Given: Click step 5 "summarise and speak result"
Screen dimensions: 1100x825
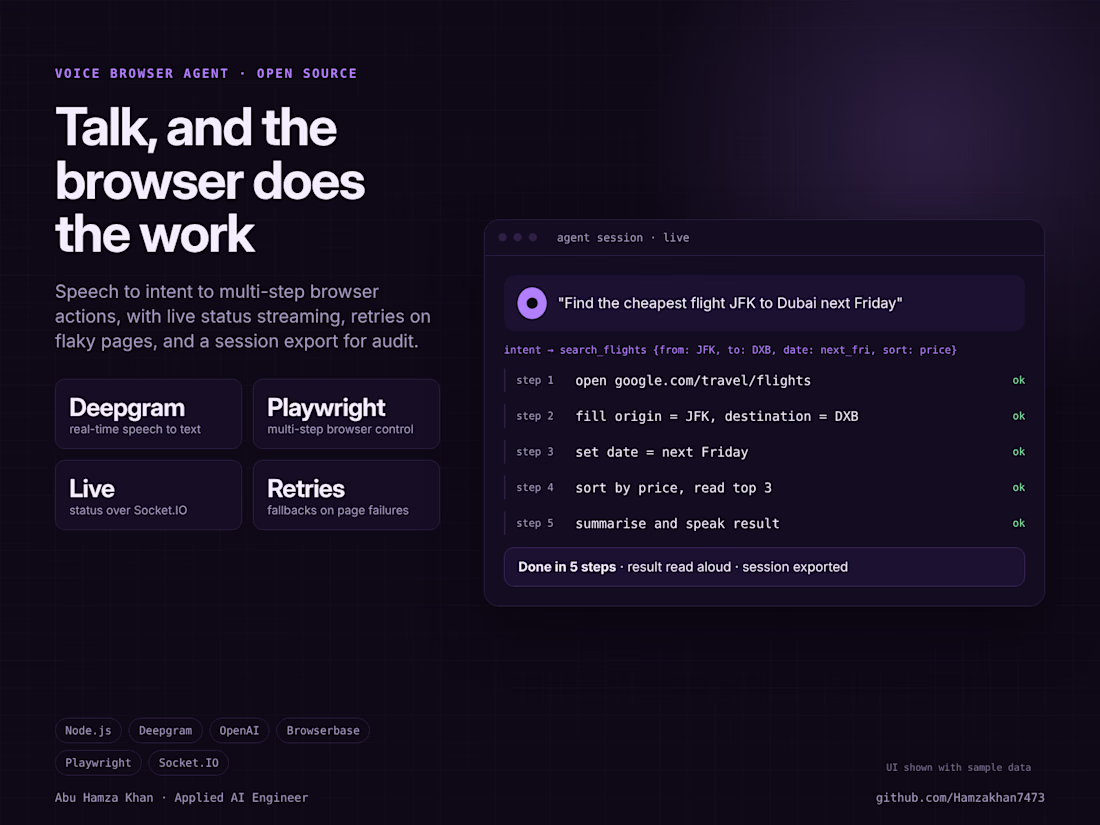Looking at the screenshot, I should (765, 523).
